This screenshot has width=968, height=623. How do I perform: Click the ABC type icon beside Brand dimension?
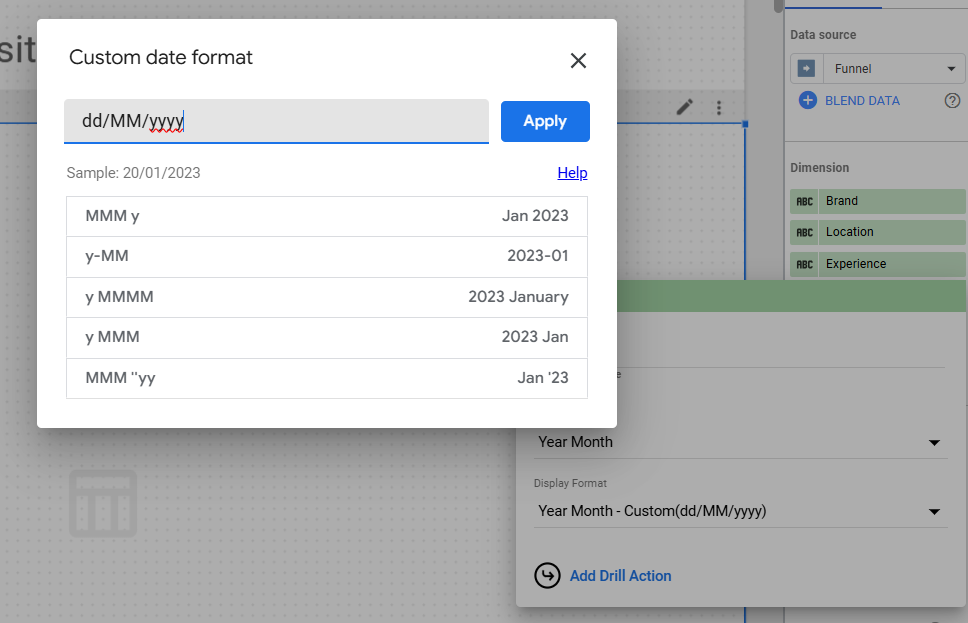click(805, 201)
